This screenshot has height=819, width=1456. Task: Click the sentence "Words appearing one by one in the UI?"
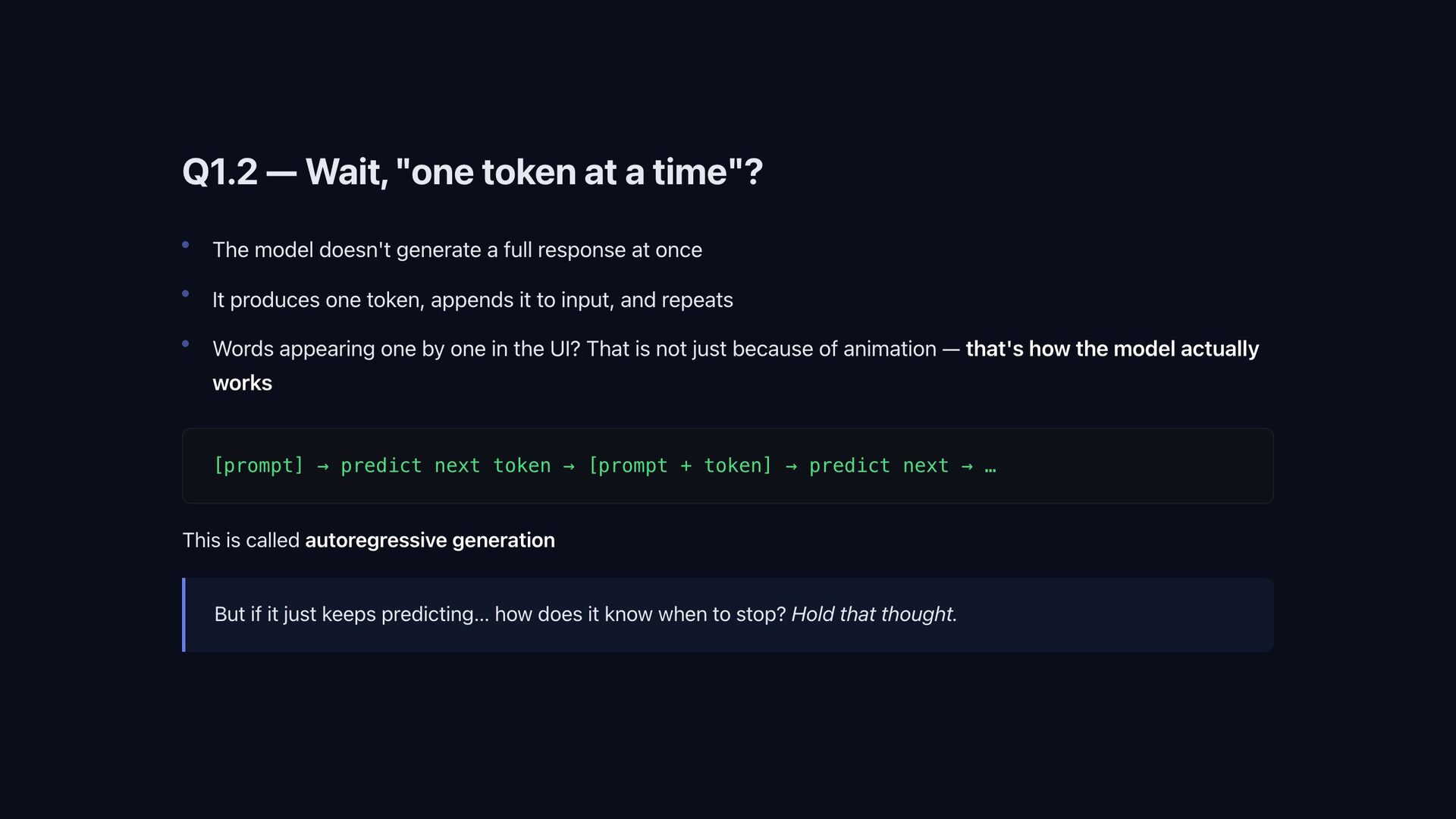[396, 350]
